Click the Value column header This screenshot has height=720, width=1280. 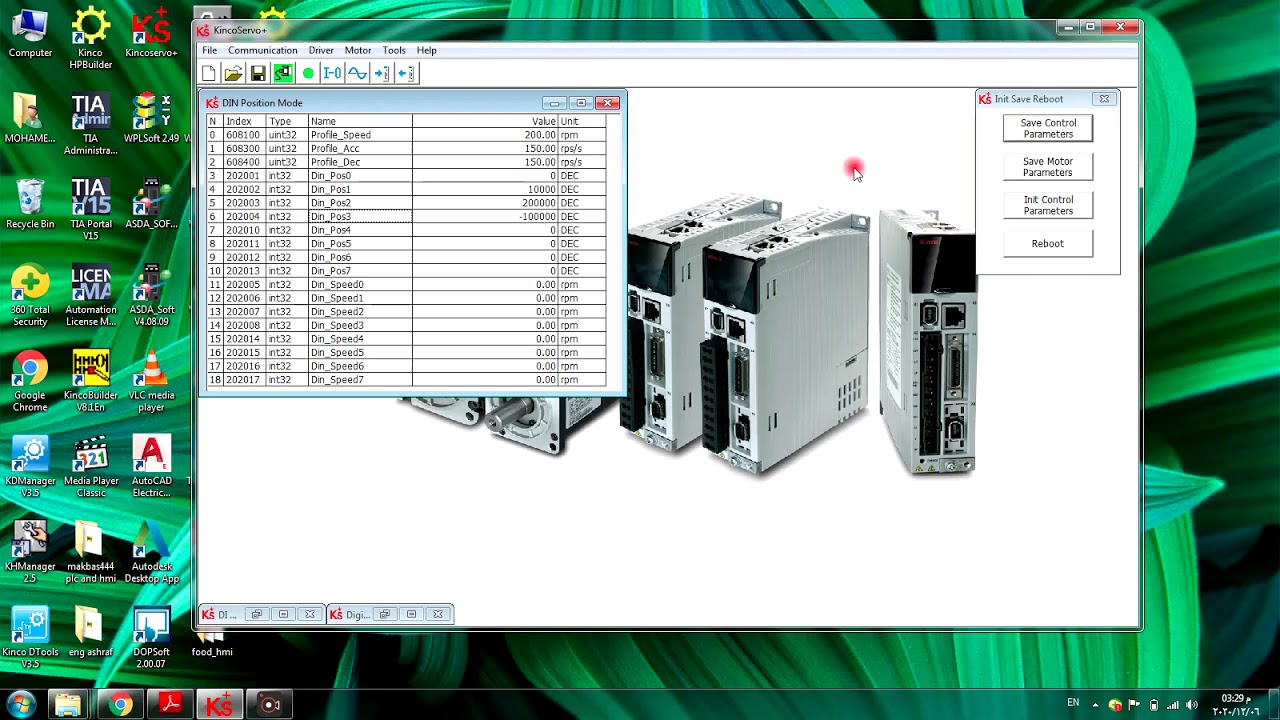coord(484,121)
